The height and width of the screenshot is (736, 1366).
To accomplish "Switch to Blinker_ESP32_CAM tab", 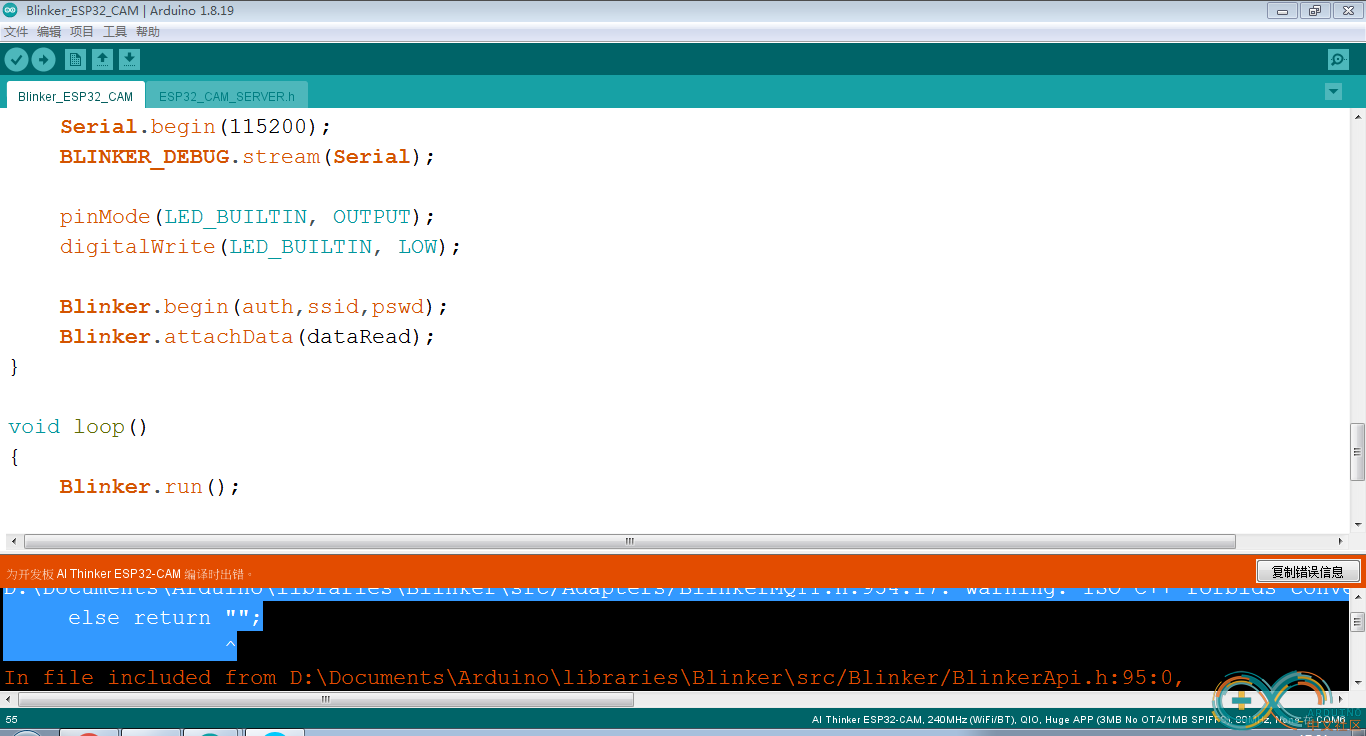I will point(75,96).
